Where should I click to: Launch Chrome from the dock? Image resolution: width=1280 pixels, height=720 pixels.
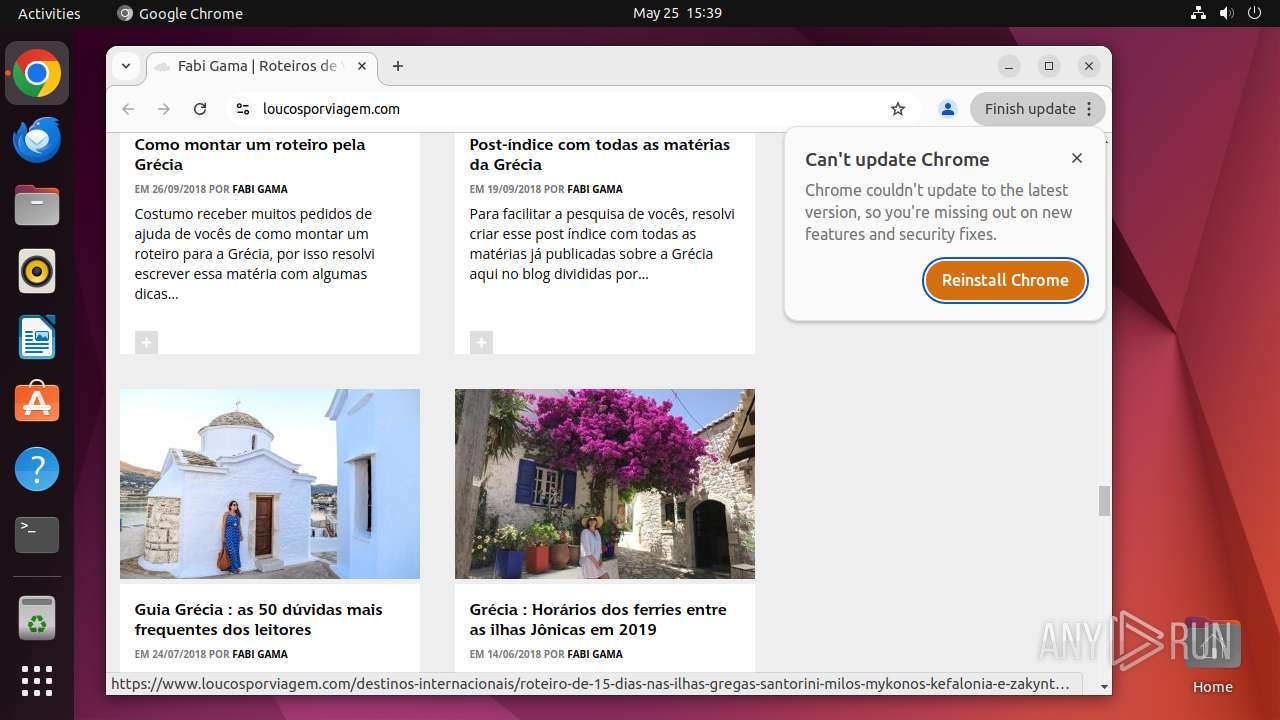37,74
